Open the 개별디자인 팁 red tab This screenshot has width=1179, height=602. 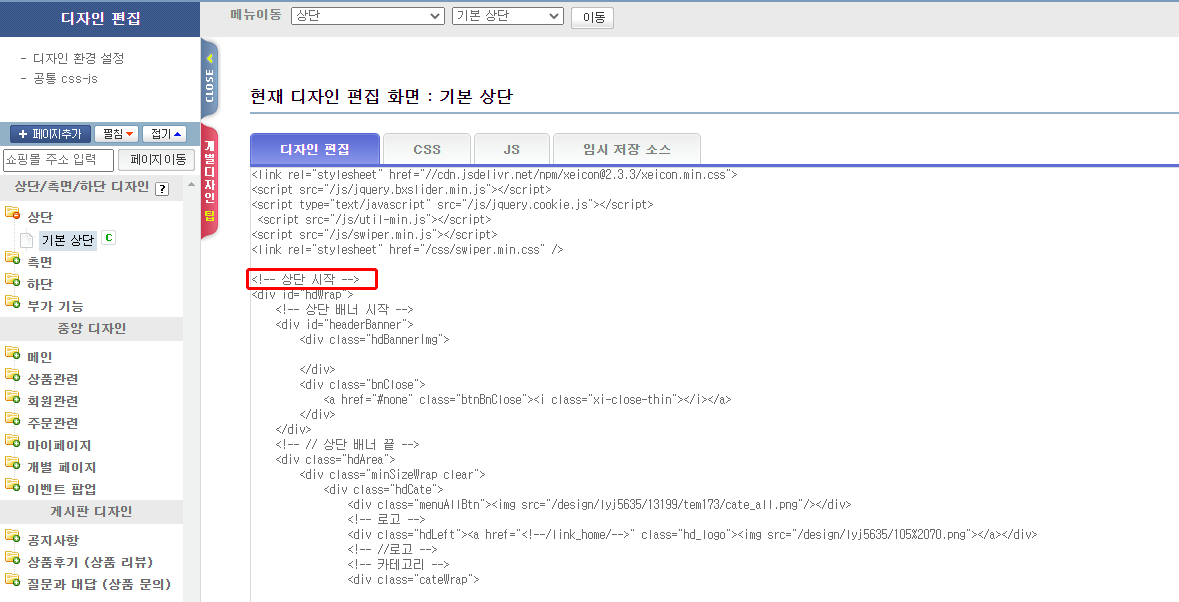click(209, 182)
